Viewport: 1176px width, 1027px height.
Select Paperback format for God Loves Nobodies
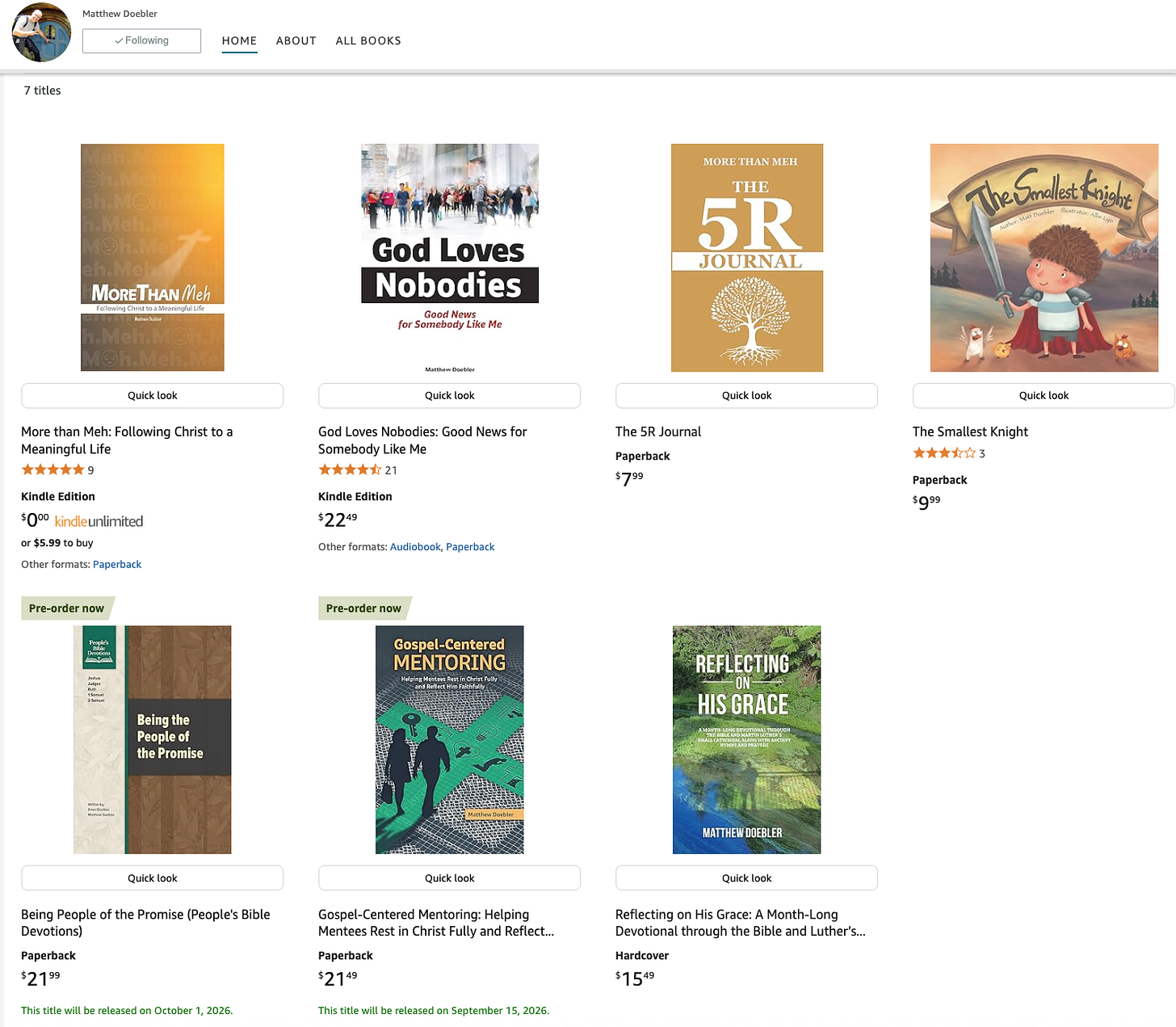[x=470, y=547]
